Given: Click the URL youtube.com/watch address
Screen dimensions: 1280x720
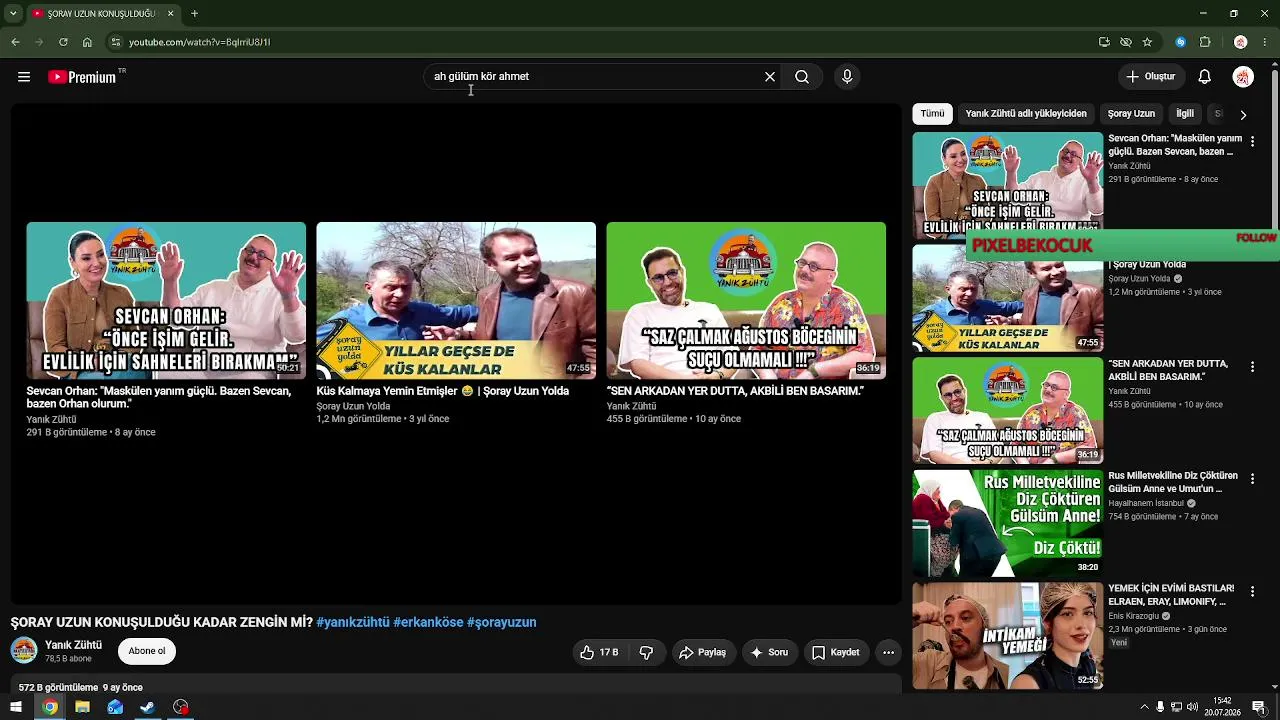Looking at the screenshot, I should [199, 42].
